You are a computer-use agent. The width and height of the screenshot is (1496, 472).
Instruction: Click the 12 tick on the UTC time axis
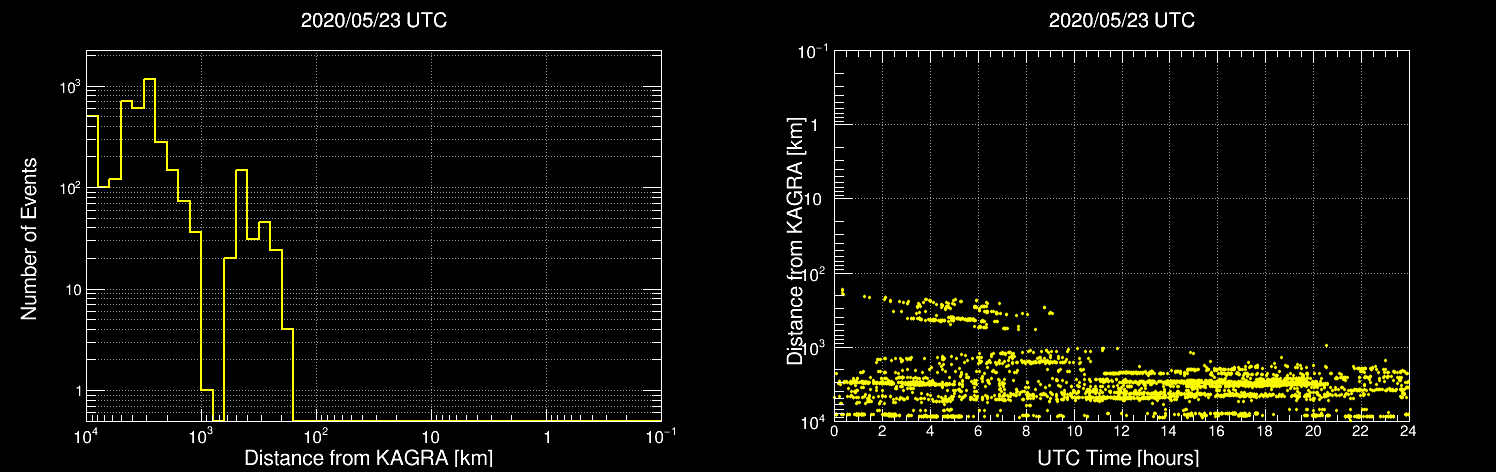click(1121, 433)
